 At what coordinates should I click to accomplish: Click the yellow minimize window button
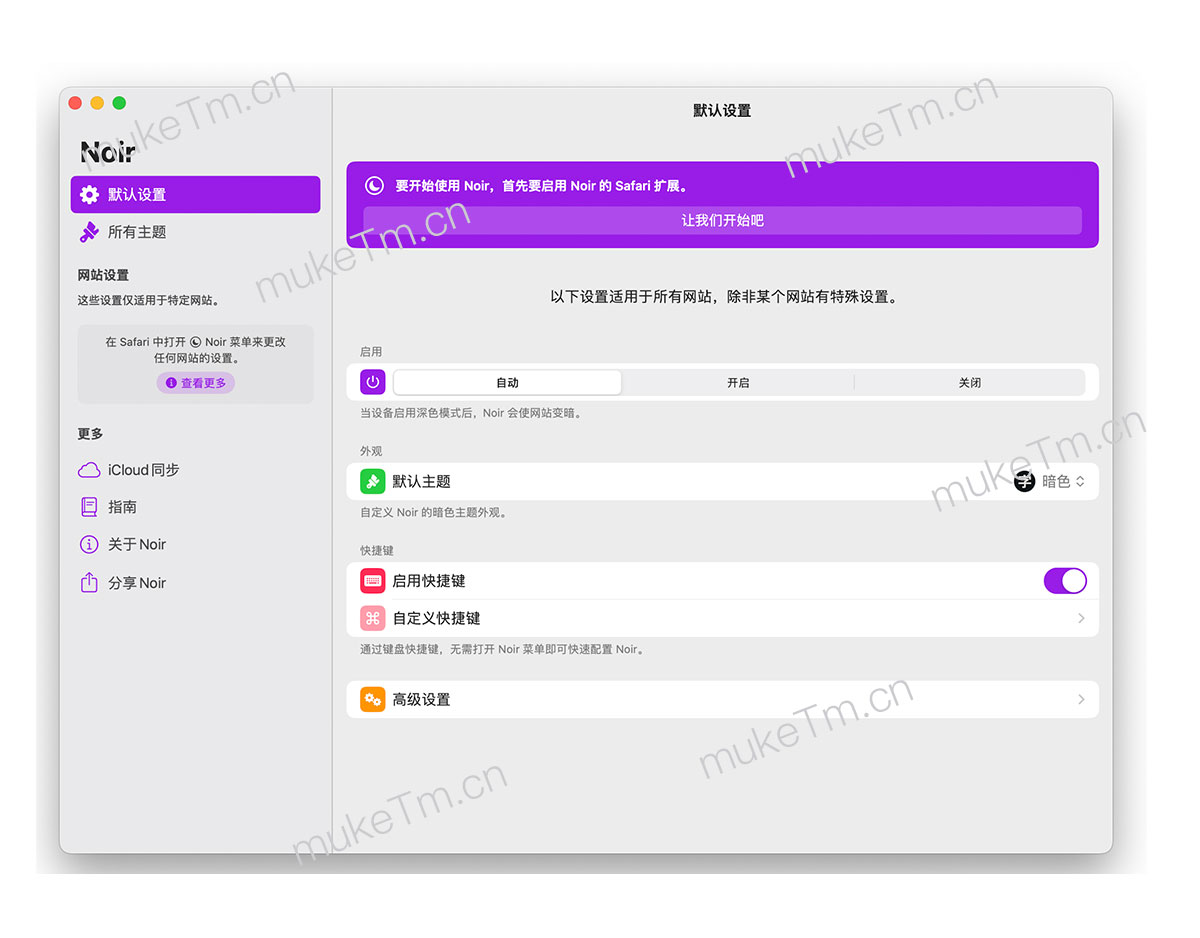(x=97, y=103)
